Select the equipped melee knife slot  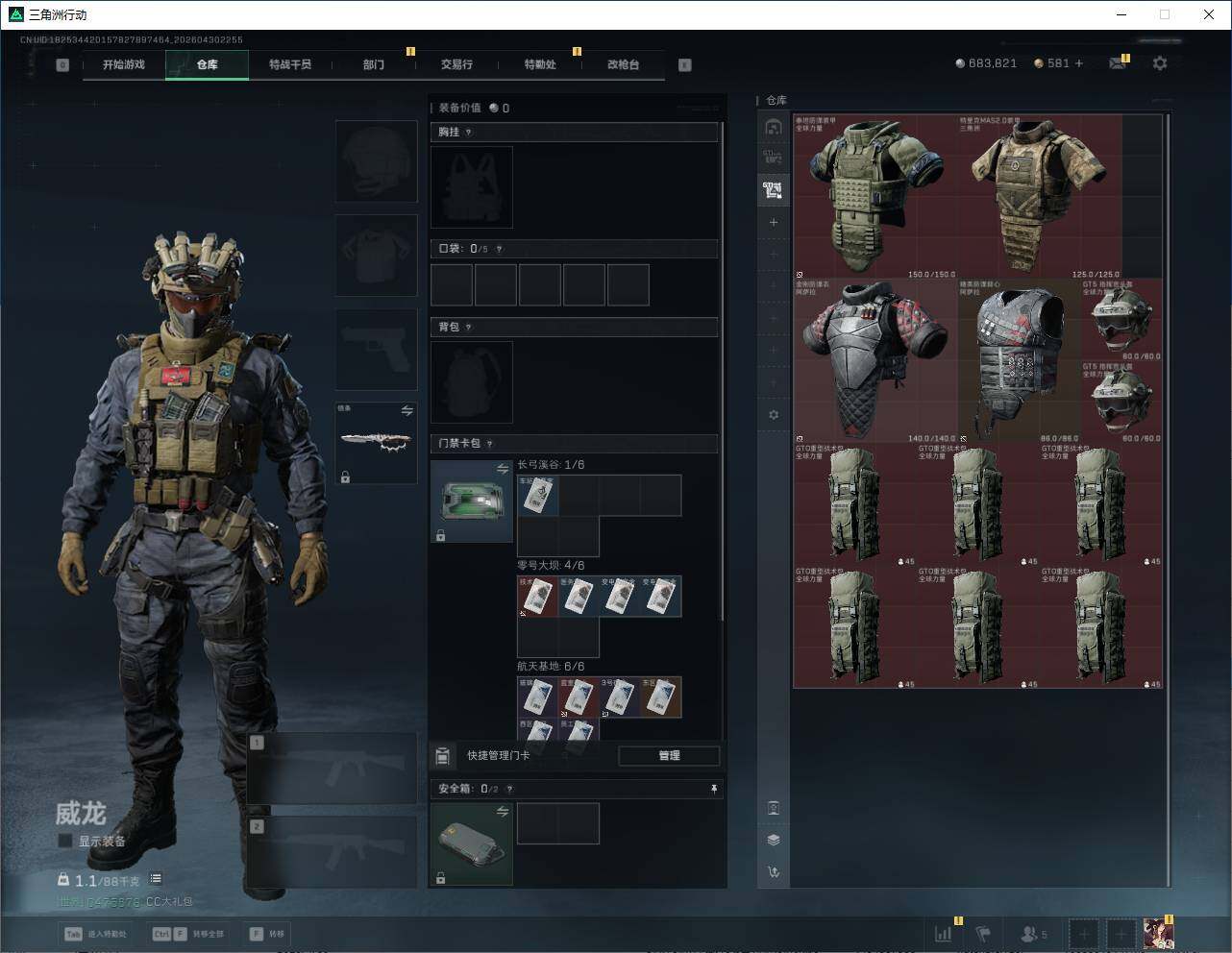[377, 443]
